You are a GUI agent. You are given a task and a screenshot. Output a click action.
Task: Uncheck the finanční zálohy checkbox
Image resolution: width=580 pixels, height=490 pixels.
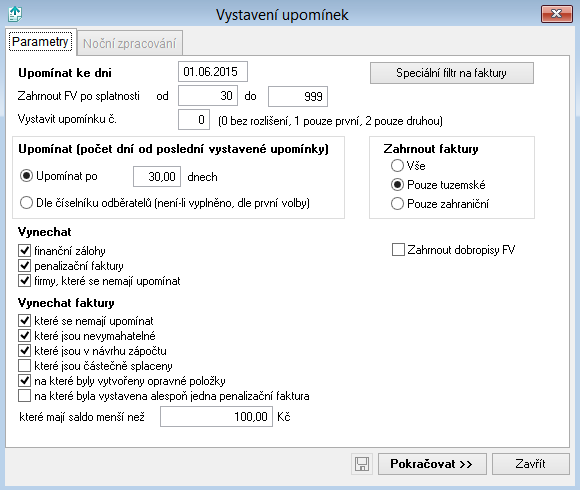tap(24, 251)
